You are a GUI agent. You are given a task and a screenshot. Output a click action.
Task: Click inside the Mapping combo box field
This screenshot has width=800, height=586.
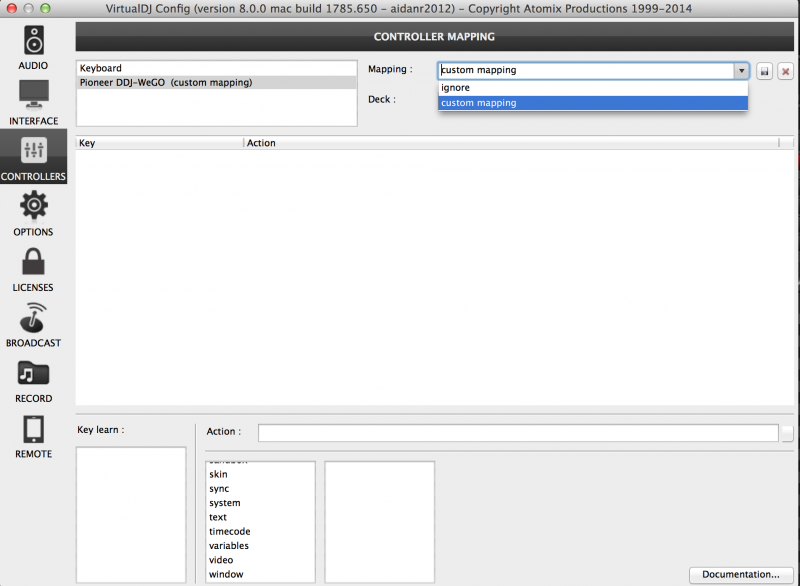[x=586, y=70]
